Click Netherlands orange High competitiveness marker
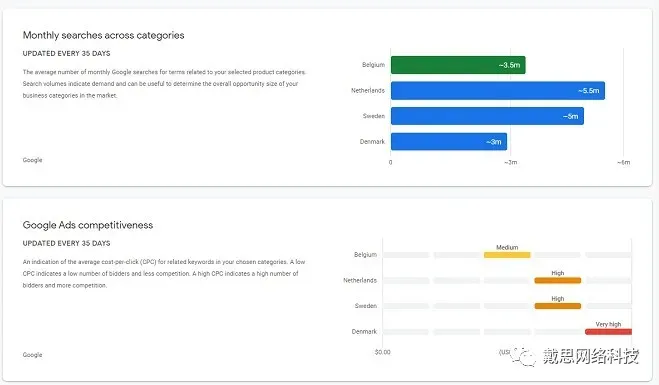The image size is (659, 385). 558,280
